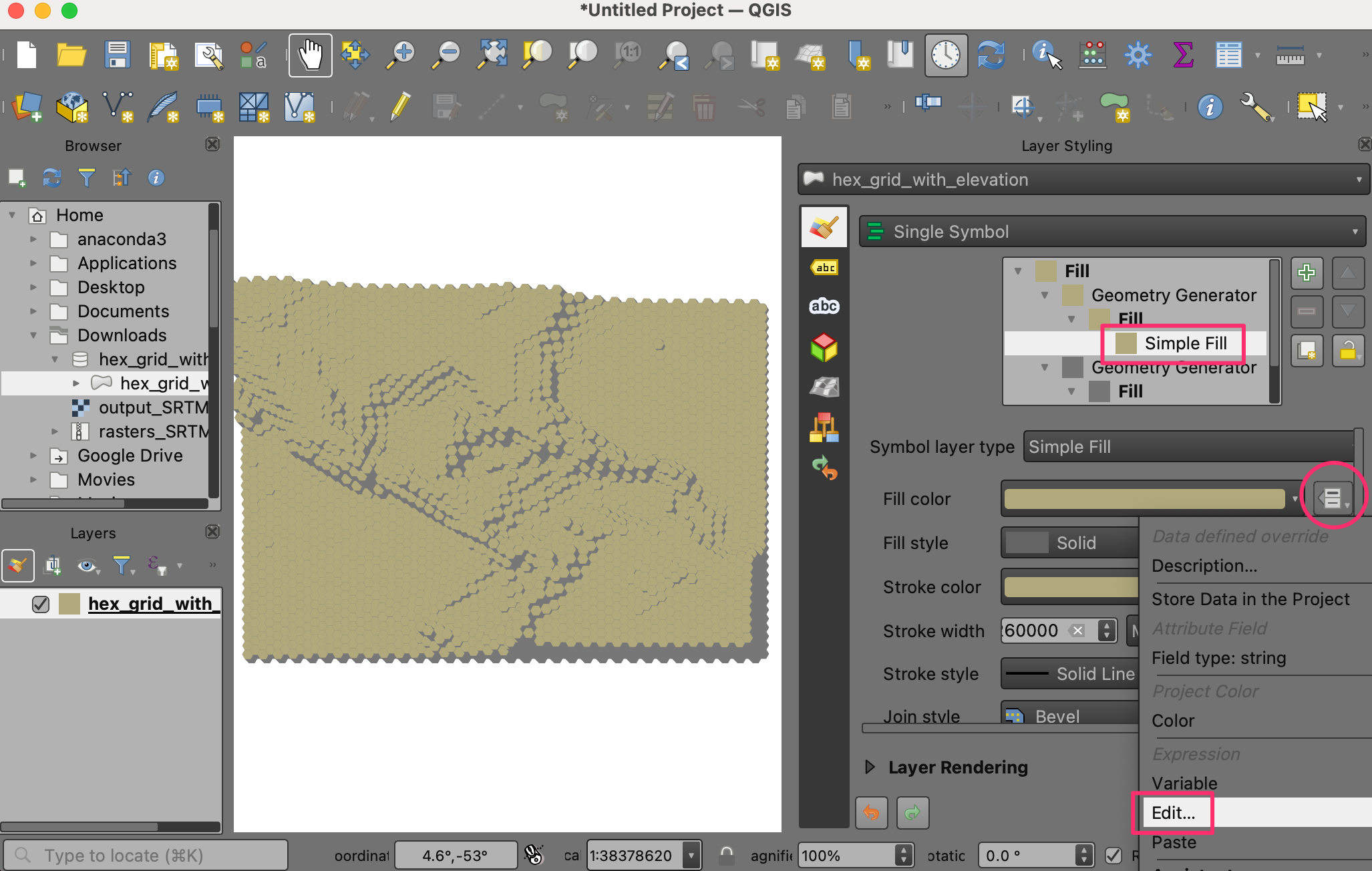The width and height of the screenshot is (1372, 871).
Task: Click the Zoom In magnifier tool
Action: (x=401, y=55)
